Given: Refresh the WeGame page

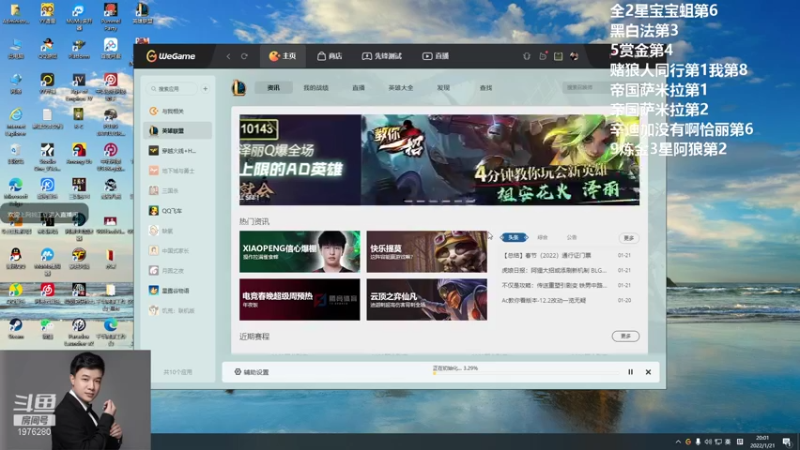Looking at the screenshot, I should [x=244, y=56].
